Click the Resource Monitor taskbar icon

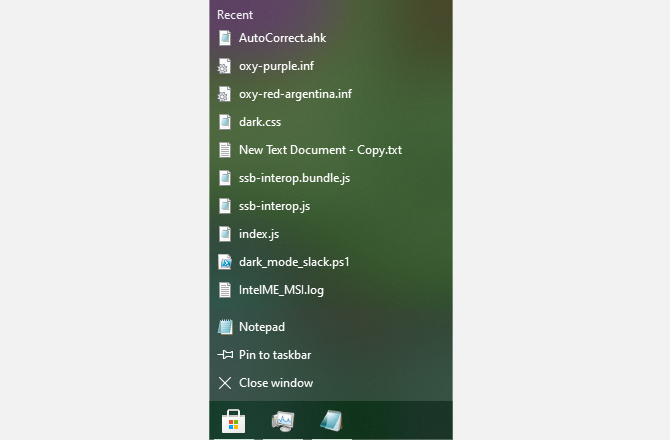tap(283, 421)
